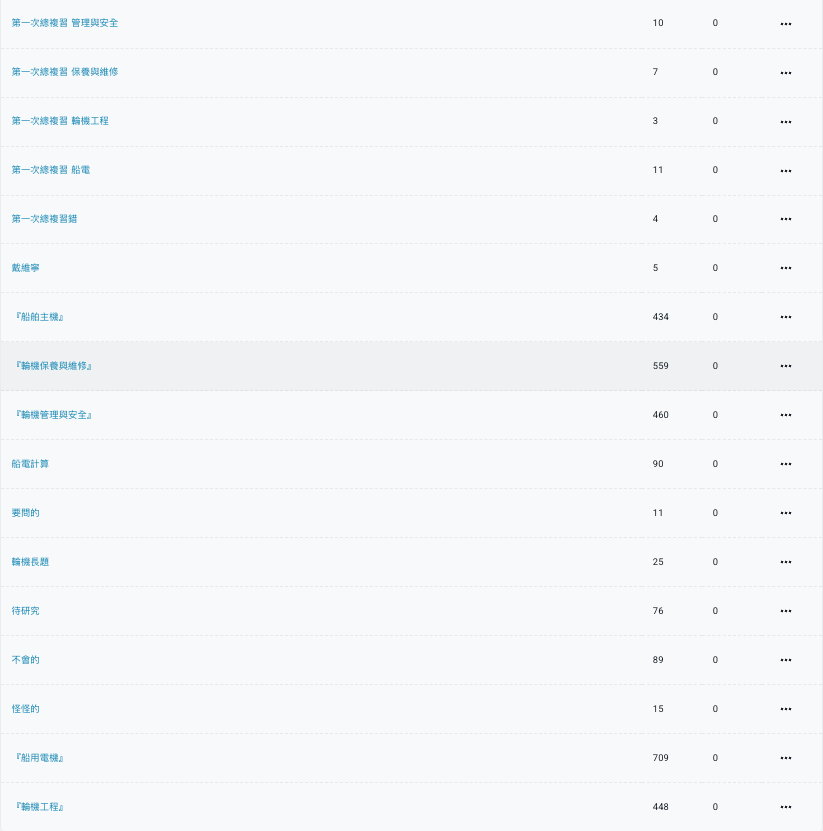Open more options for 『輪機保養與維修』 row
The width and height of the screenshot is (823, 831).
click(785, 366)
